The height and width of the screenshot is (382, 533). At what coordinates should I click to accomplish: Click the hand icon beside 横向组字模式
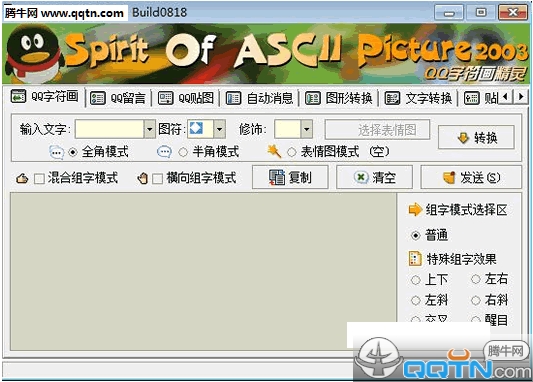[x=142, y=178]
